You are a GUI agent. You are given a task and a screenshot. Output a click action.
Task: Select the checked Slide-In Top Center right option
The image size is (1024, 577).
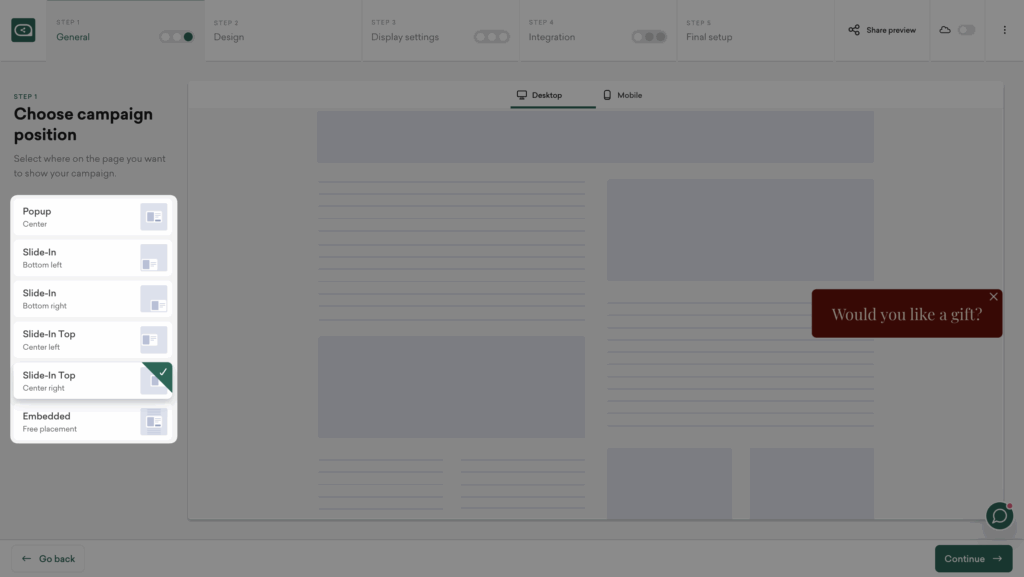pos(80,381)
